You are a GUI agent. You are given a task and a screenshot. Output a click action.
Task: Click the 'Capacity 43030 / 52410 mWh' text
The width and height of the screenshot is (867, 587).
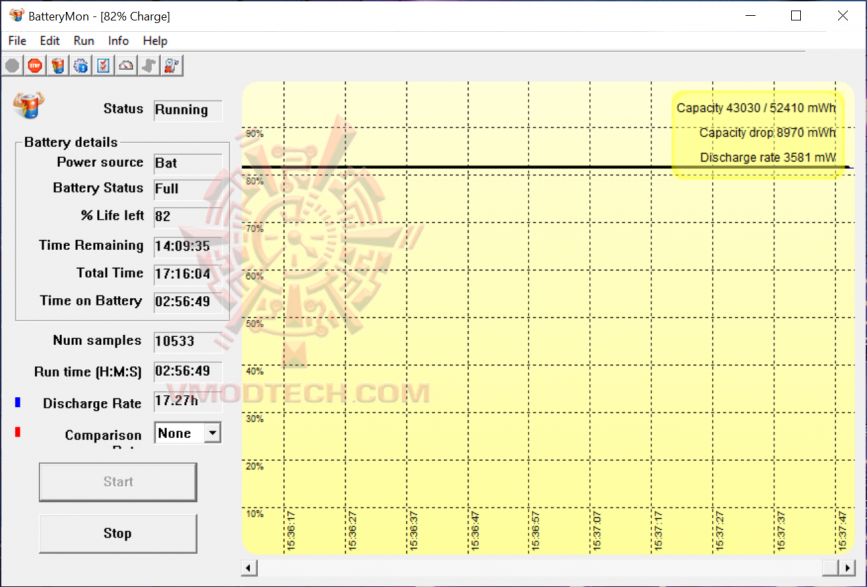(x=756, y=108)
